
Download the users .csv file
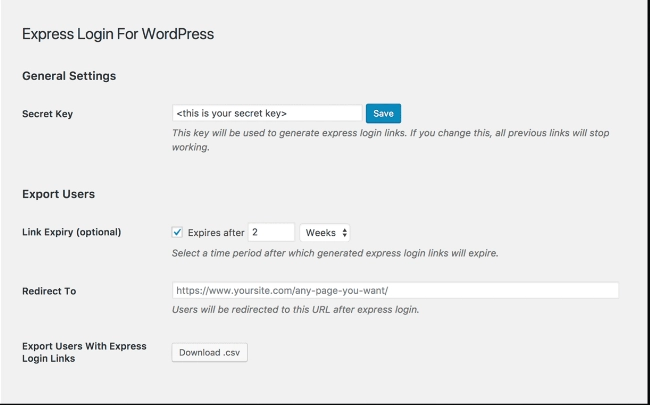point(209,352)
